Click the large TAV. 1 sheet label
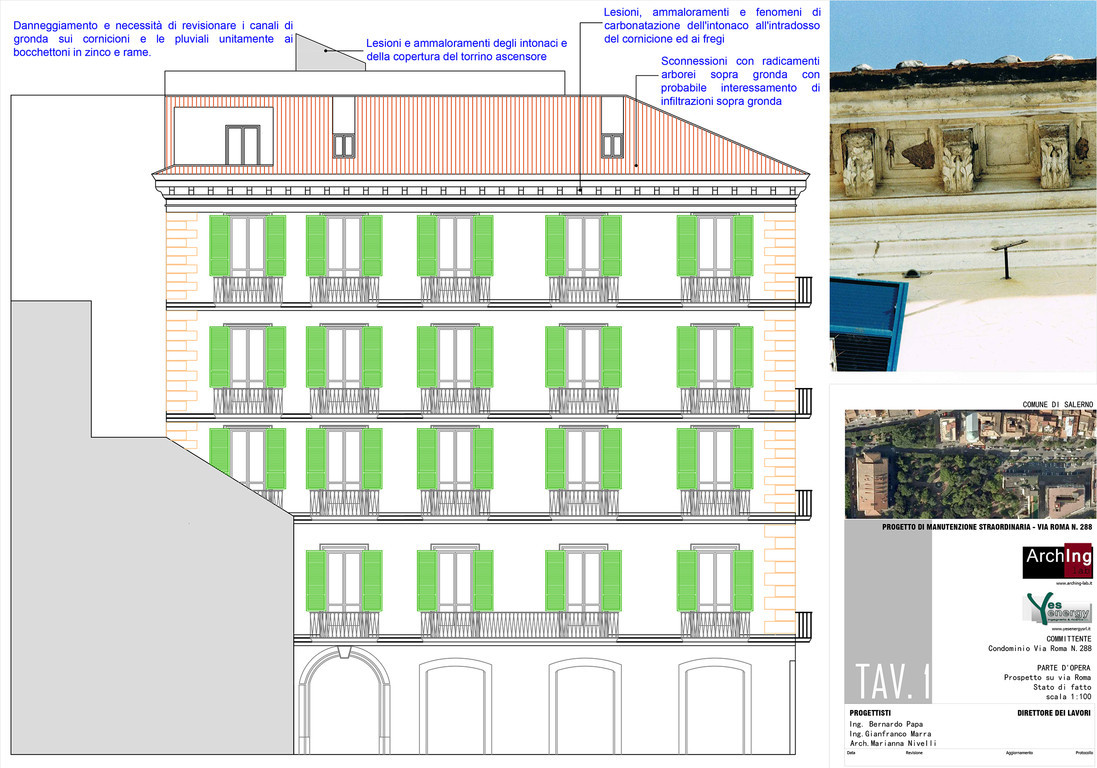The width and height of the screenshot is (1097, 768). 893,681
